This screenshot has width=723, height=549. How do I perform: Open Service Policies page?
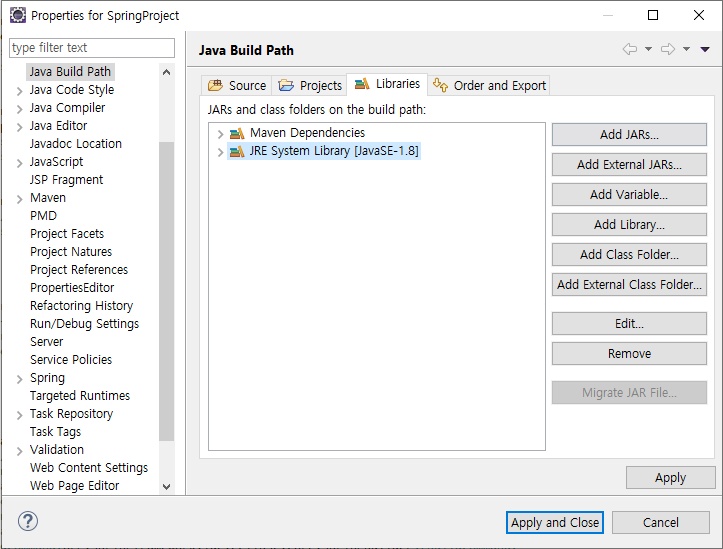pos(71,359)
